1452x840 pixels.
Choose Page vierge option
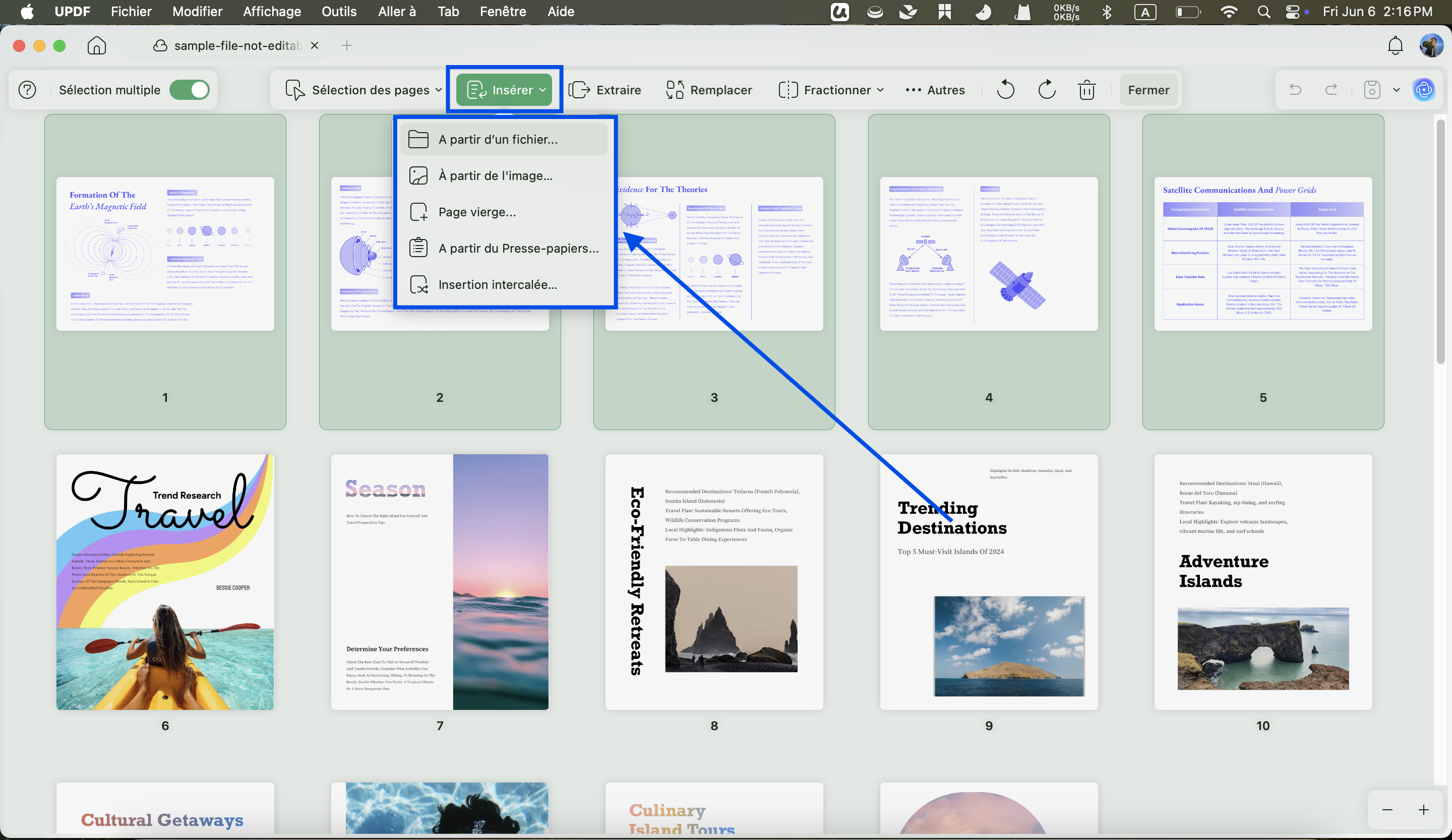[x=504, y=212]
